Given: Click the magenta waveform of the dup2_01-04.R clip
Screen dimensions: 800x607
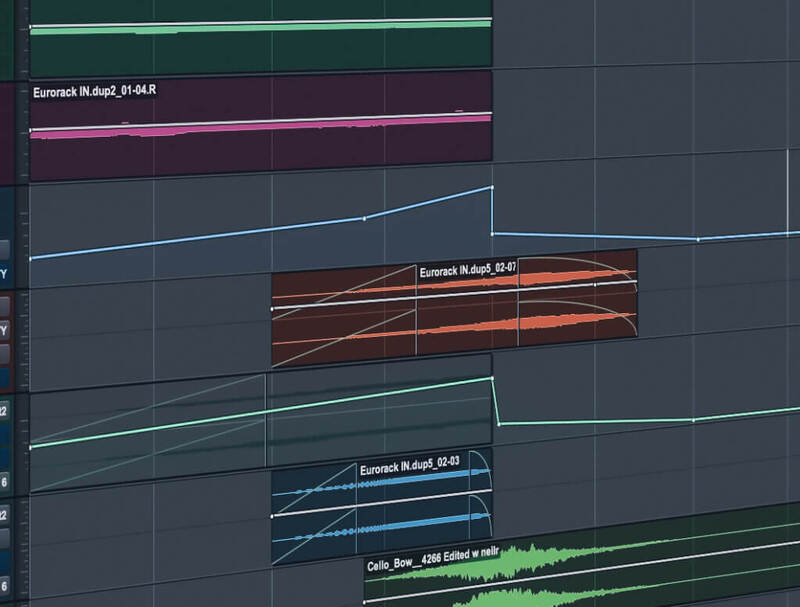Looking at the screenshot, I should [260, 128].
